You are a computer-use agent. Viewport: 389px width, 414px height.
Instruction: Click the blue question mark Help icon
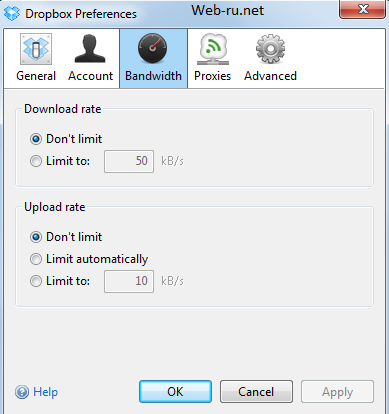[22, 392]
